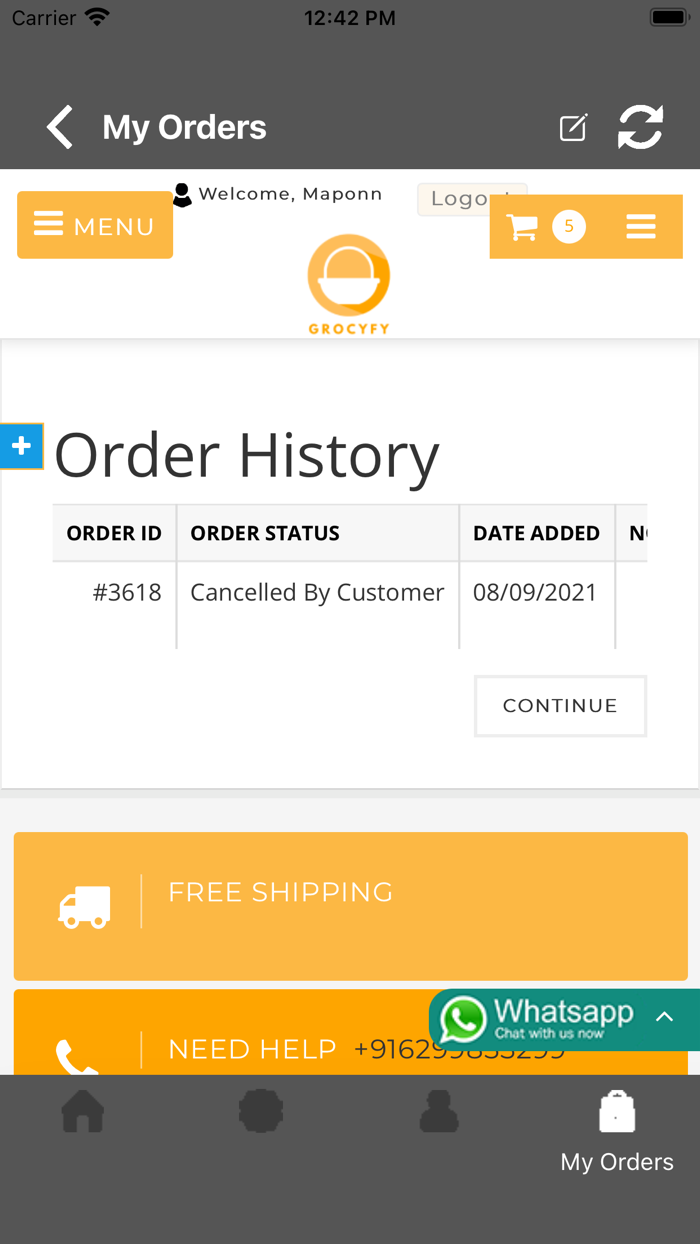Tap the cart item count badge
The width and height of the screenshot is (700, 1244).
pyautogui.click(x=569, y=227)
